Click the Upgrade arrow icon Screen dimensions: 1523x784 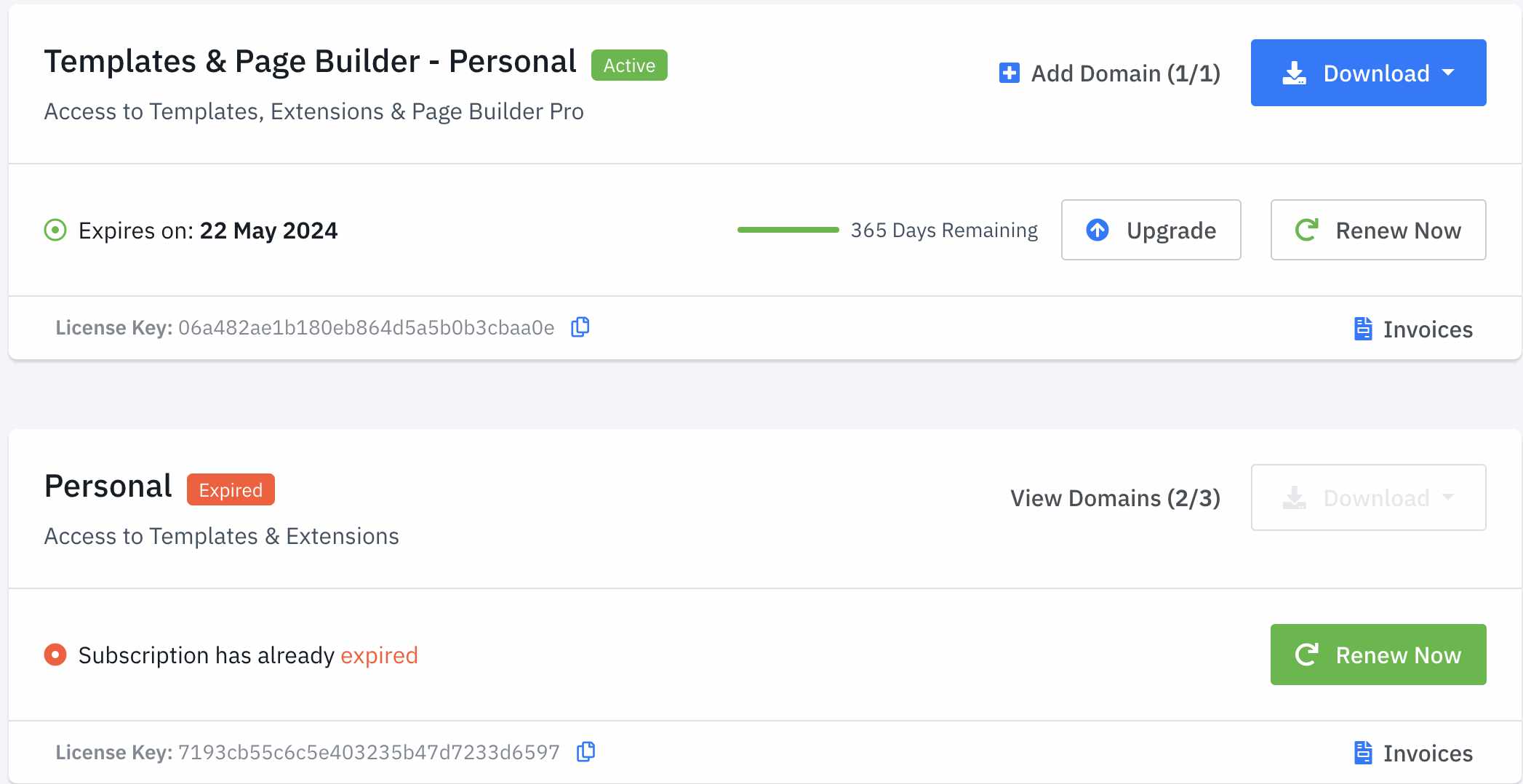coord(1097,230)
